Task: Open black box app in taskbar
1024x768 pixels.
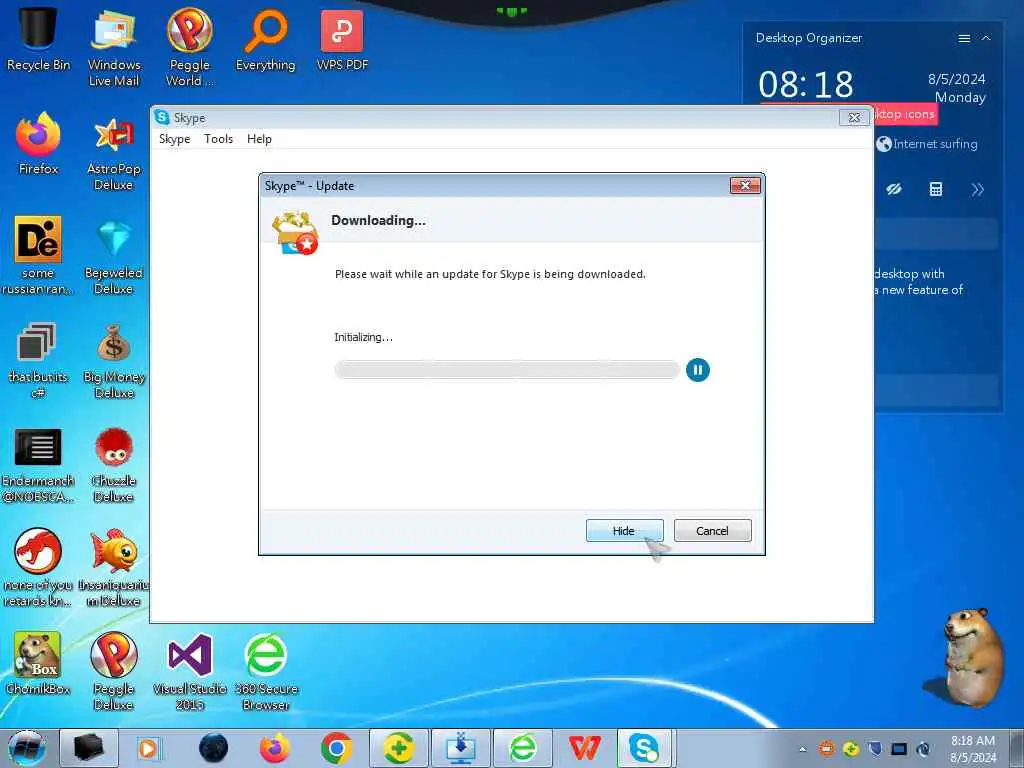Action: [x=89, y=748]
